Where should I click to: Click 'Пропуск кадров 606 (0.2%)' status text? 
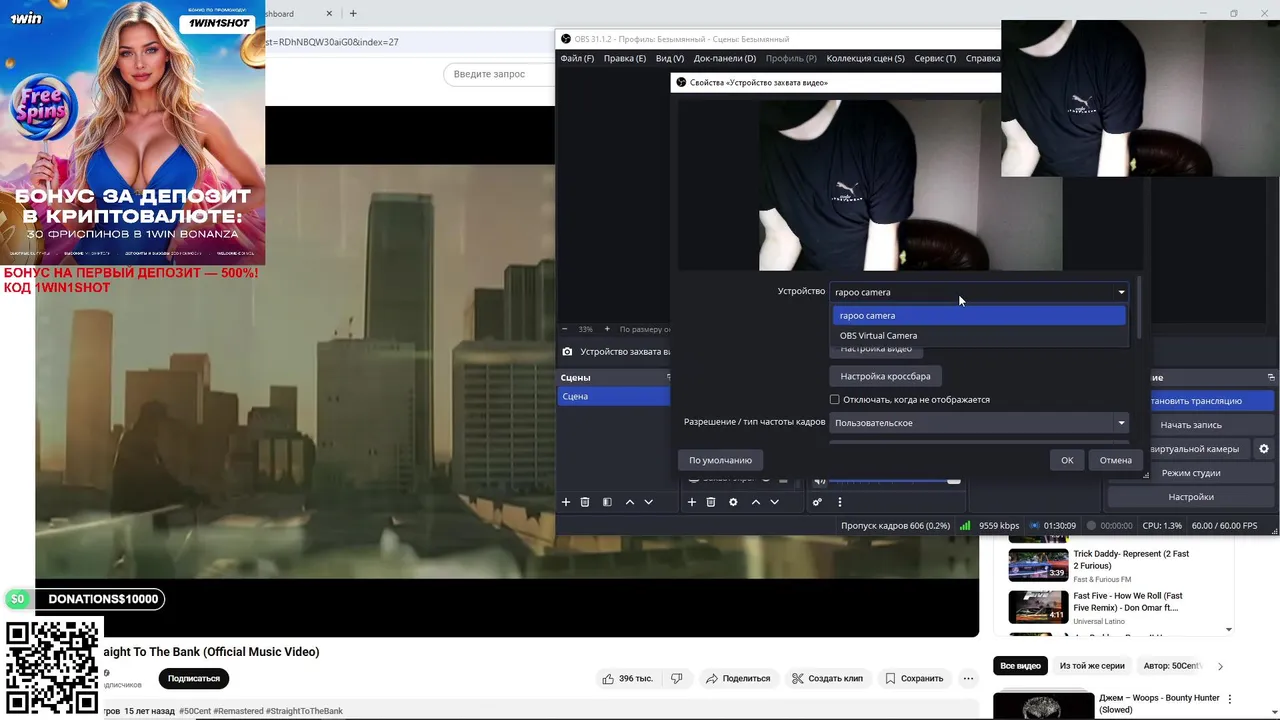tap(895, 525)
